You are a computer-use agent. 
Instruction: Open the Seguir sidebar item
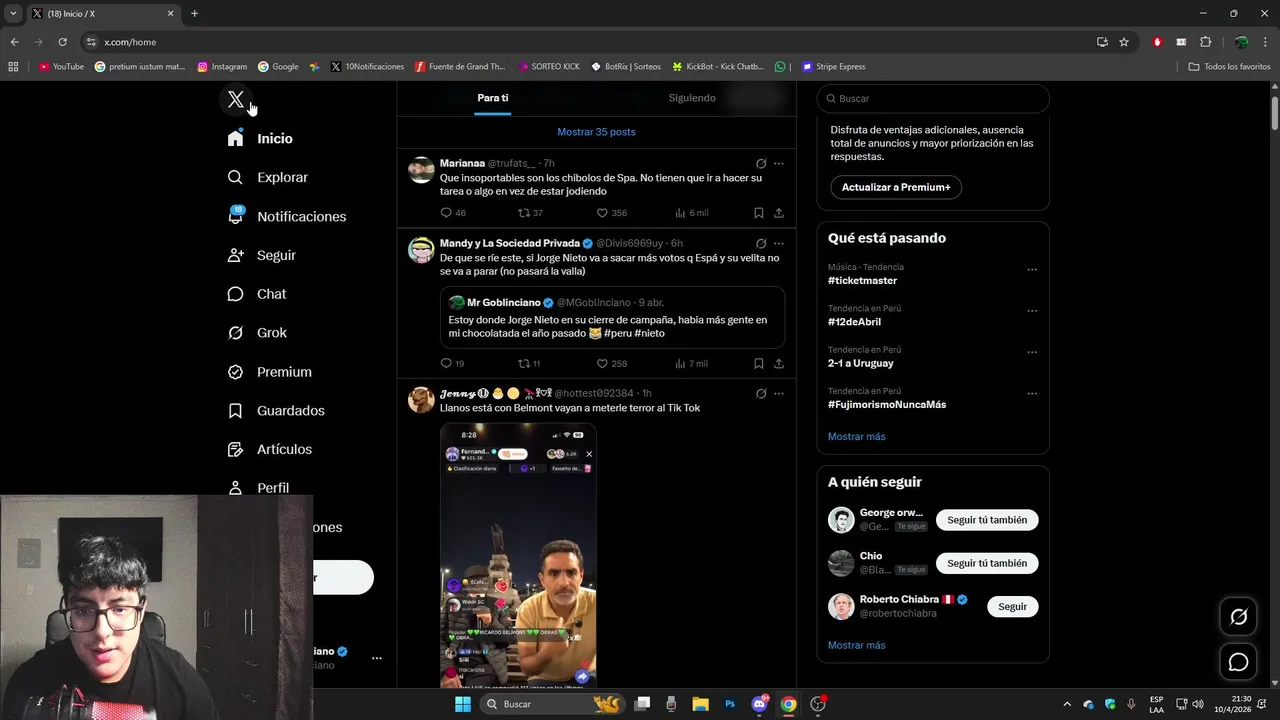[261, 255]
